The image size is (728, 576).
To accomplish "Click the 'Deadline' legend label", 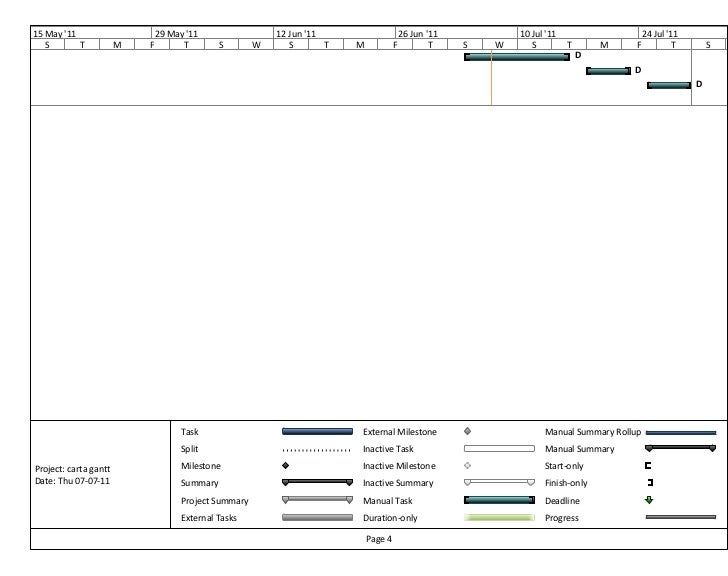I will (562, 501).
